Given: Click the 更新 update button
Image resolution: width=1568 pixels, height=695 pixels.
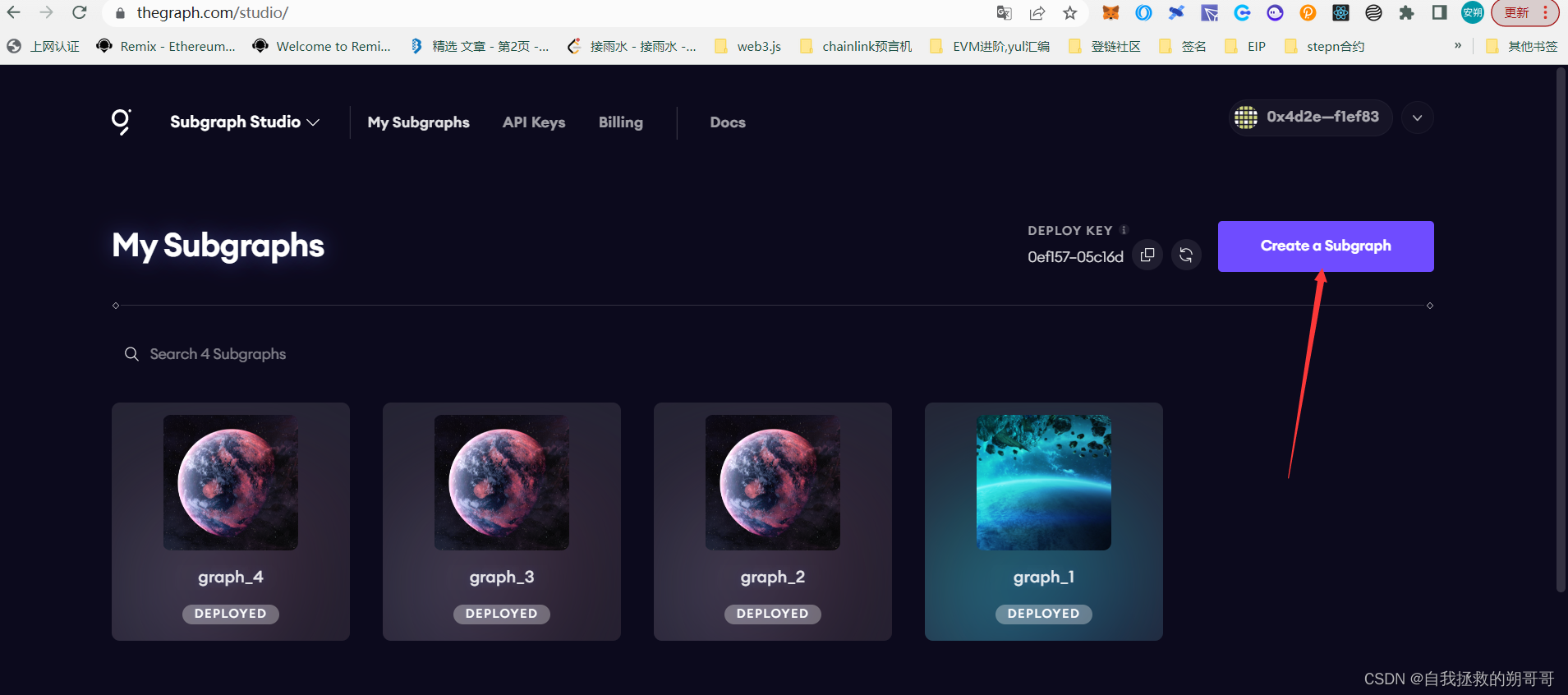Looking at the screenshot, I should coord(1524,13).
